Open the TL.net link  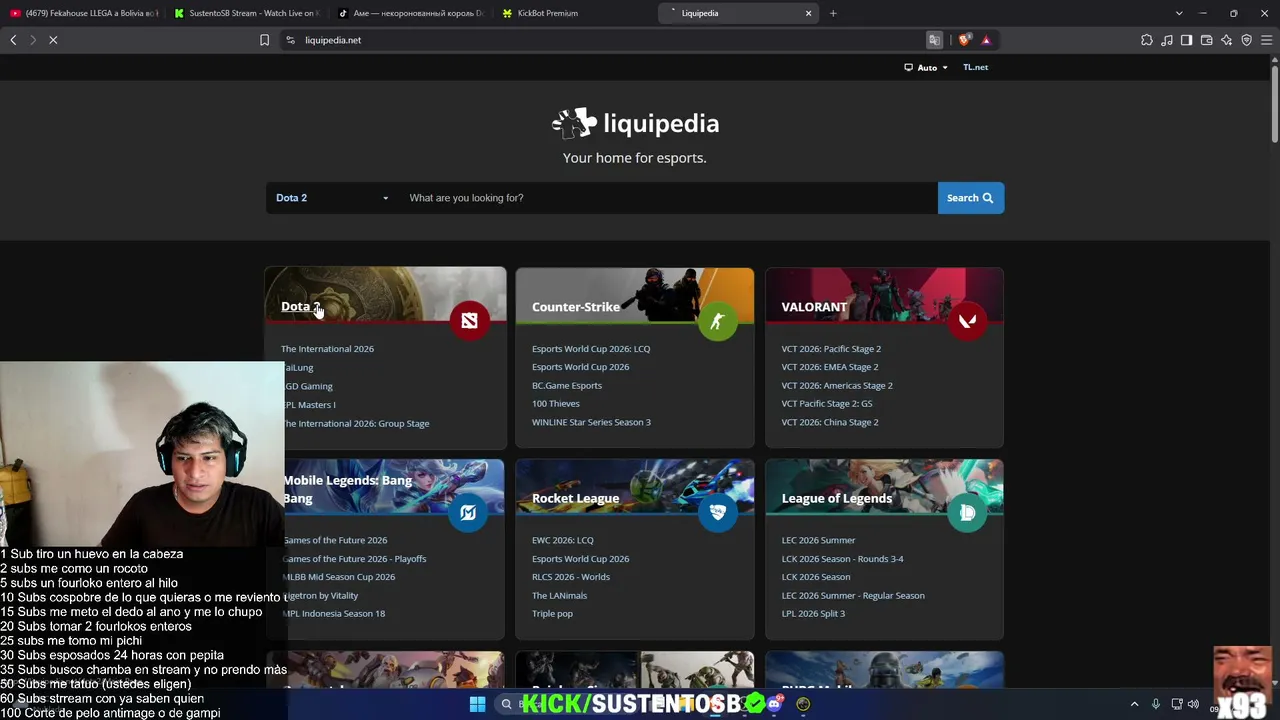975,68
